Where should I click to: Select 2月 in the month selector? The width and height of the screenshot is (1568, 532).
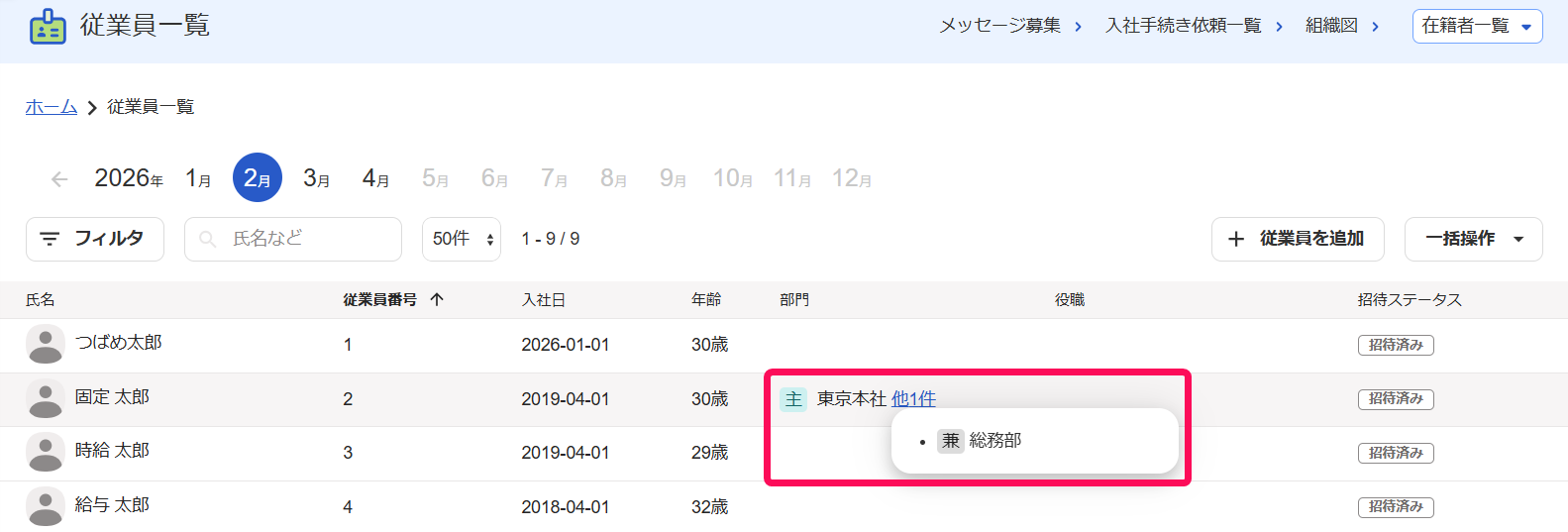258,177
